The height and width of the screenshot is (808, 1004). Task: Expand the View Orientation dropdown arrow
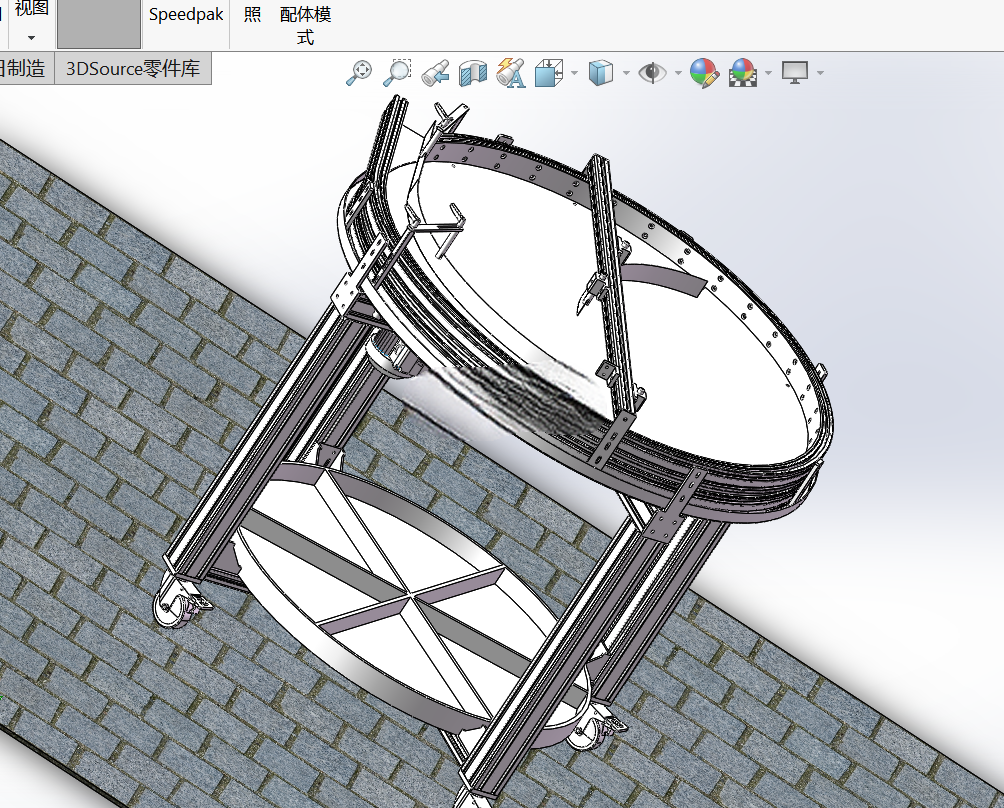pos(574,73)
